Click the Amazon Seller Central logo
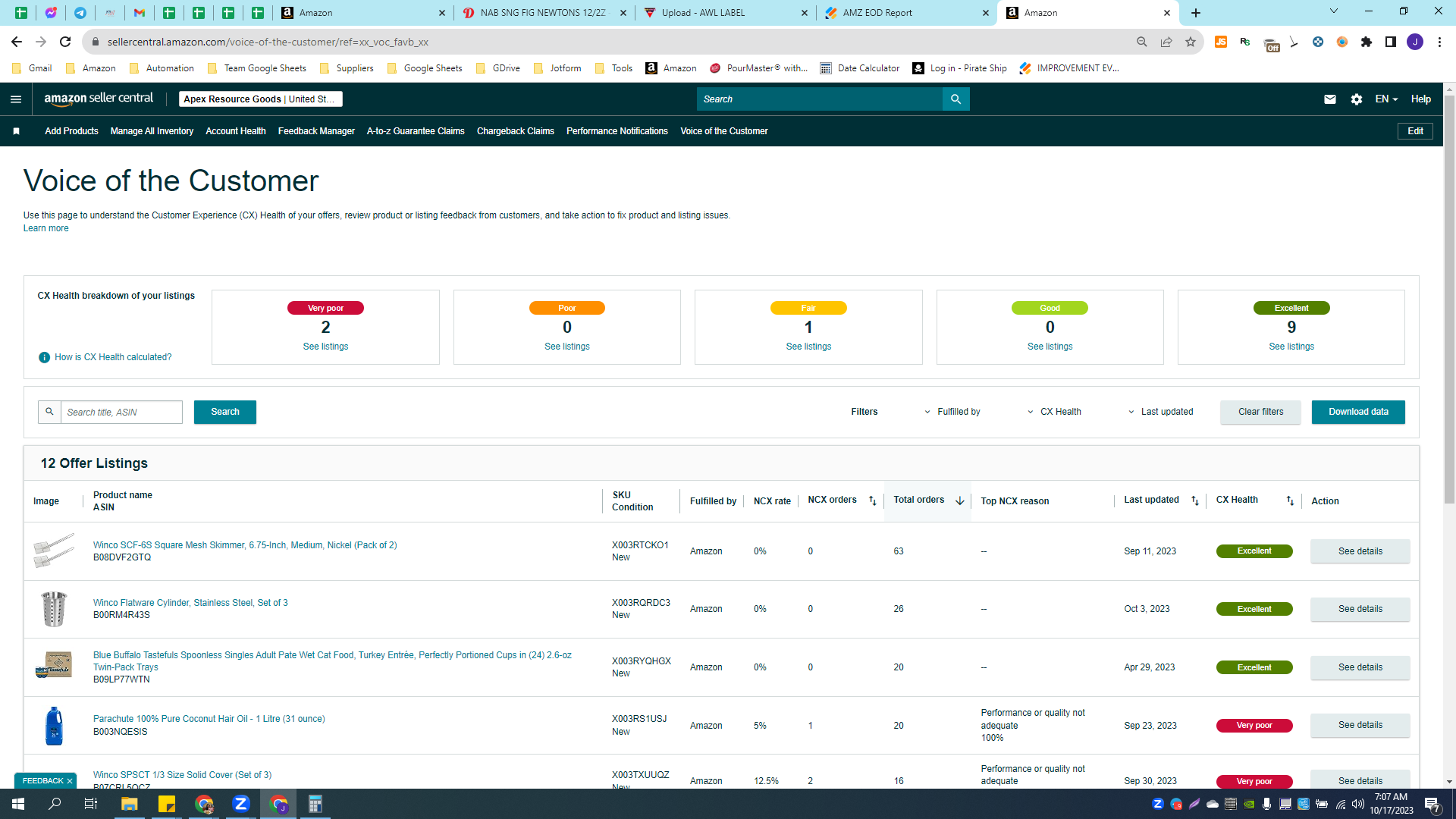This screenshot has width=1456, height=819. point(99,99)
